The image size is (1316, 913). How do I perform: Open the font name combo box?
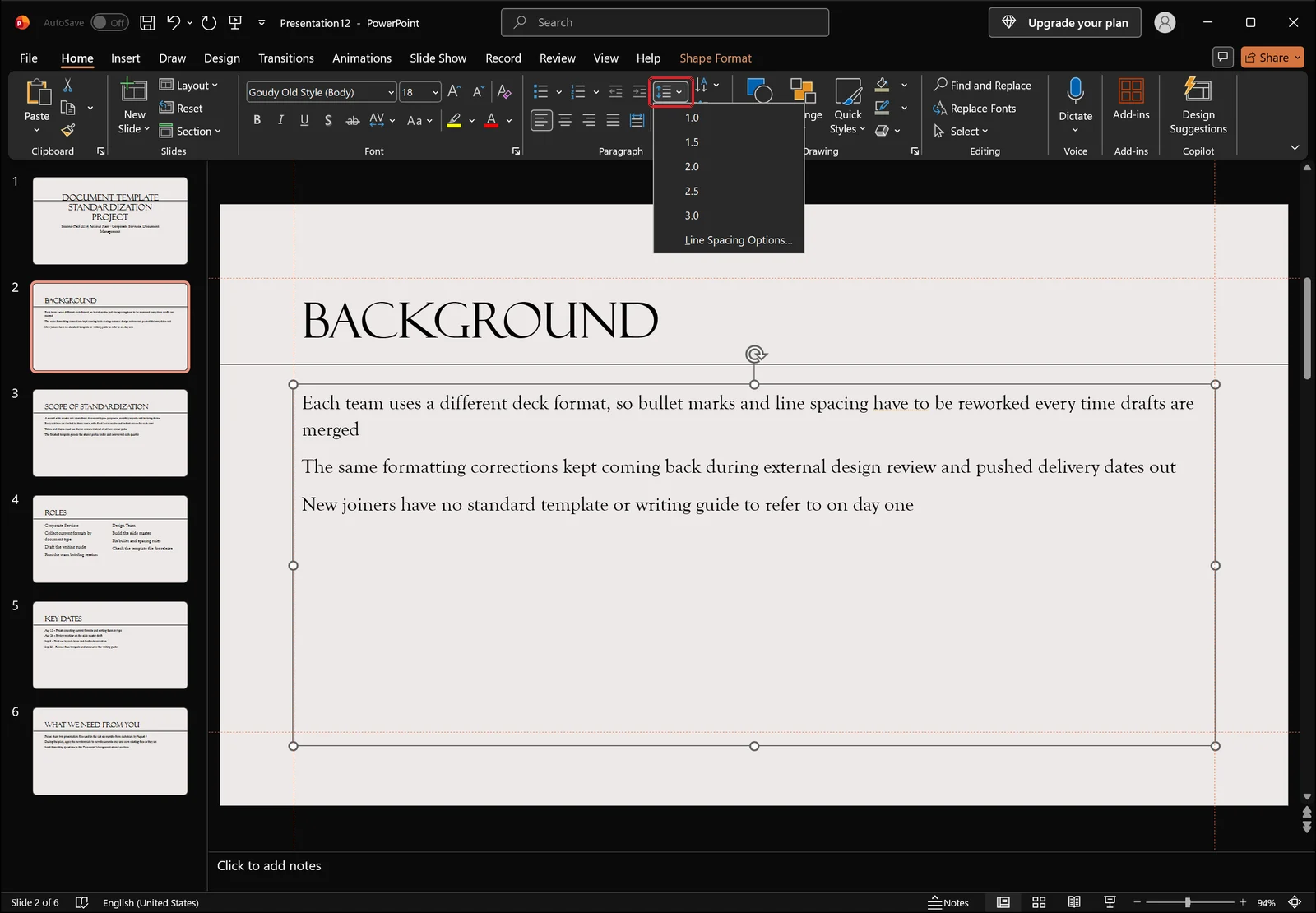(x=322, y=92)
